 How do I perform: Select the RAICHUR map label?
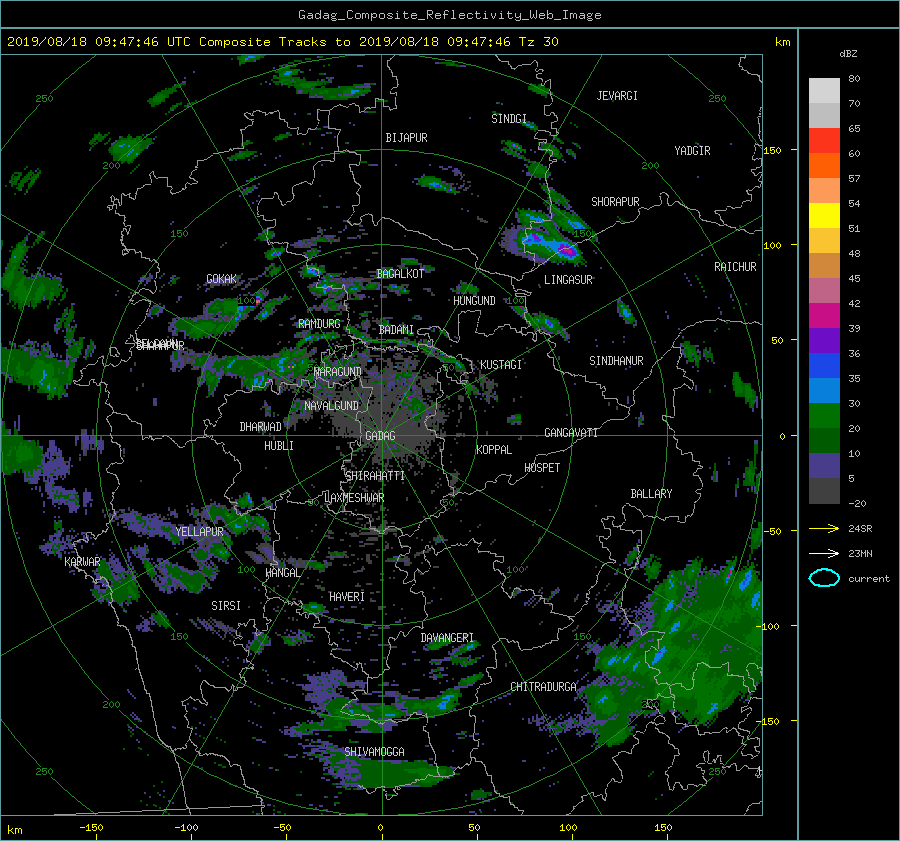click(x=735, y=267)
